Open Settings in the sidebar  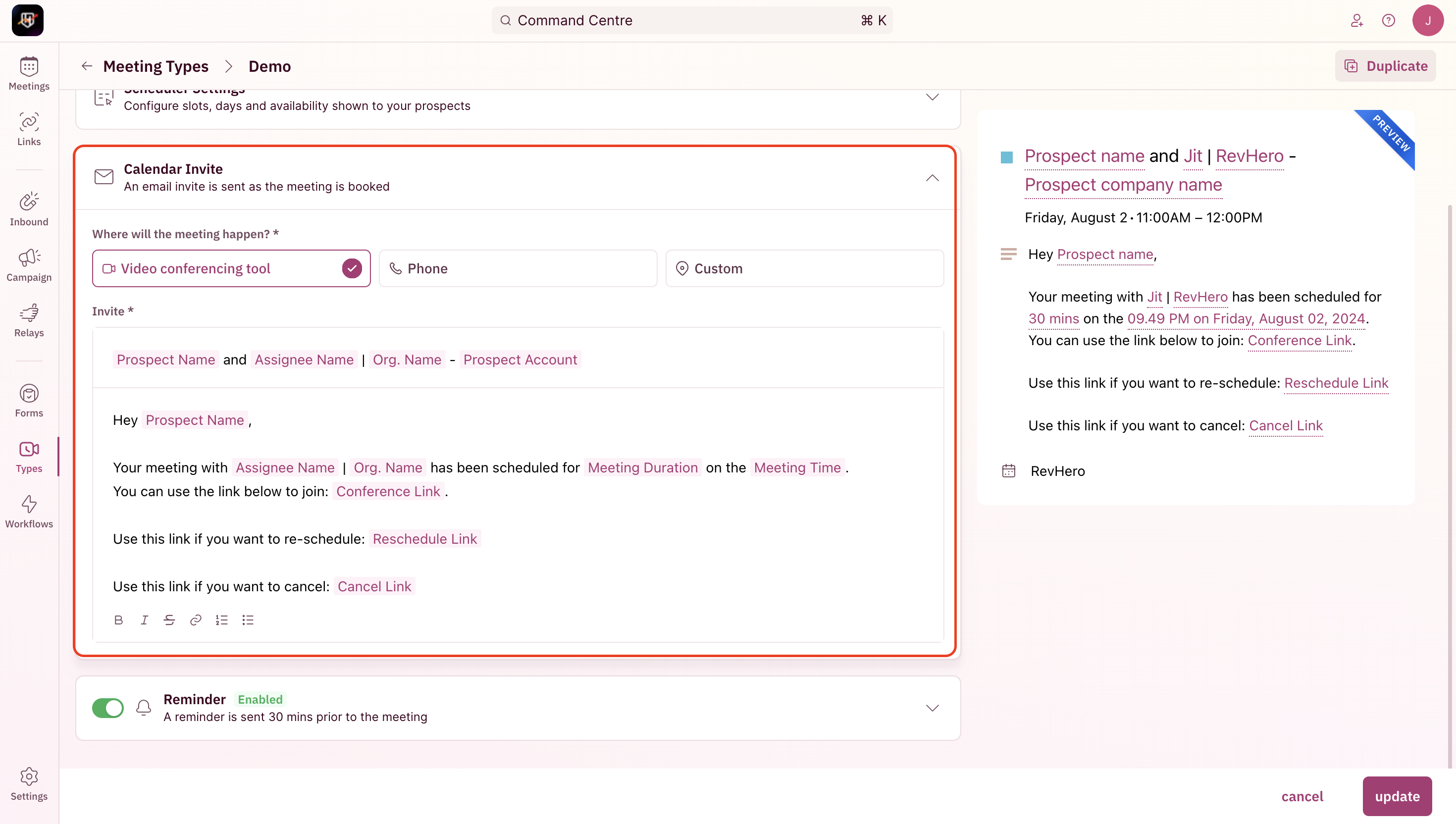coord(29,784)
